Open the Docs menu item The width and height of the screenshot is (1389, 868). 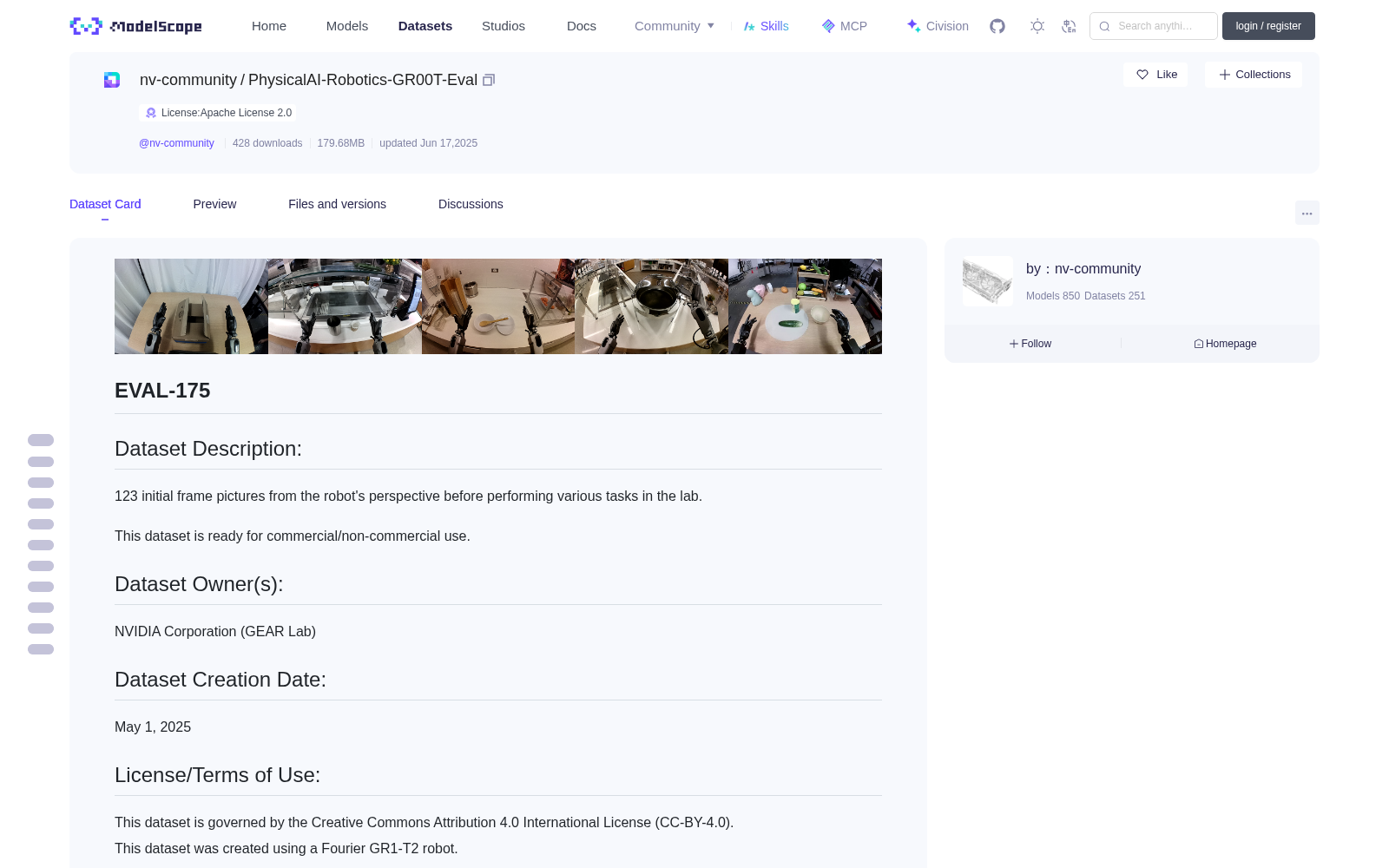pos(582,26)
